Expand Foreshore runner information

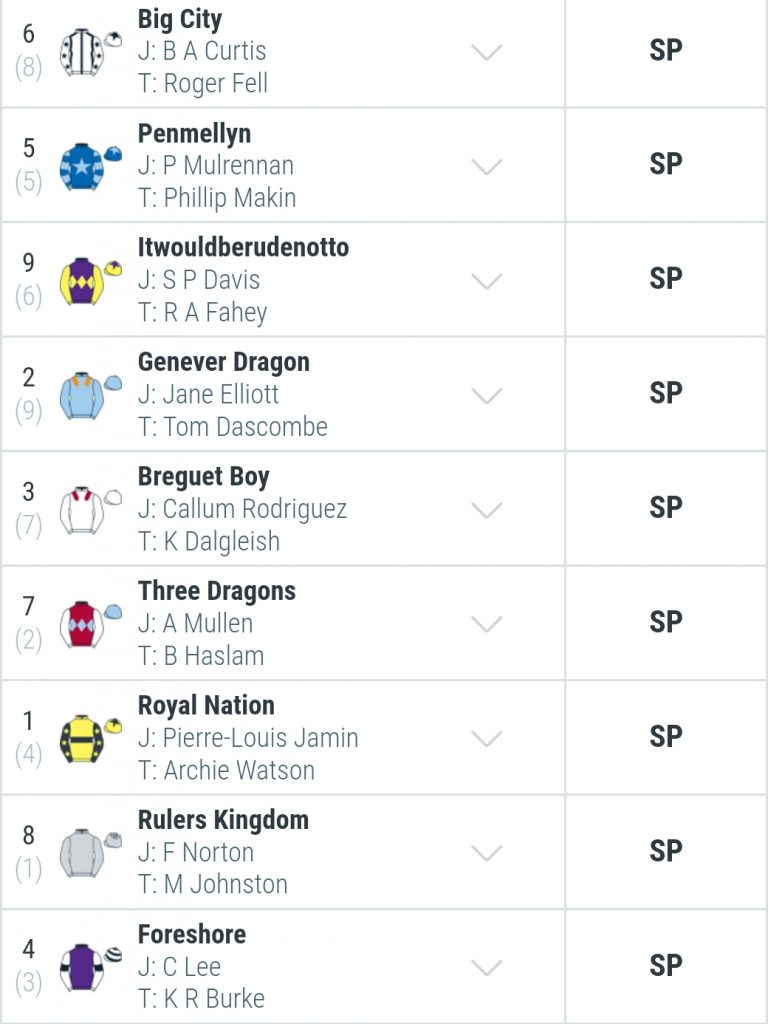[487, 967]
